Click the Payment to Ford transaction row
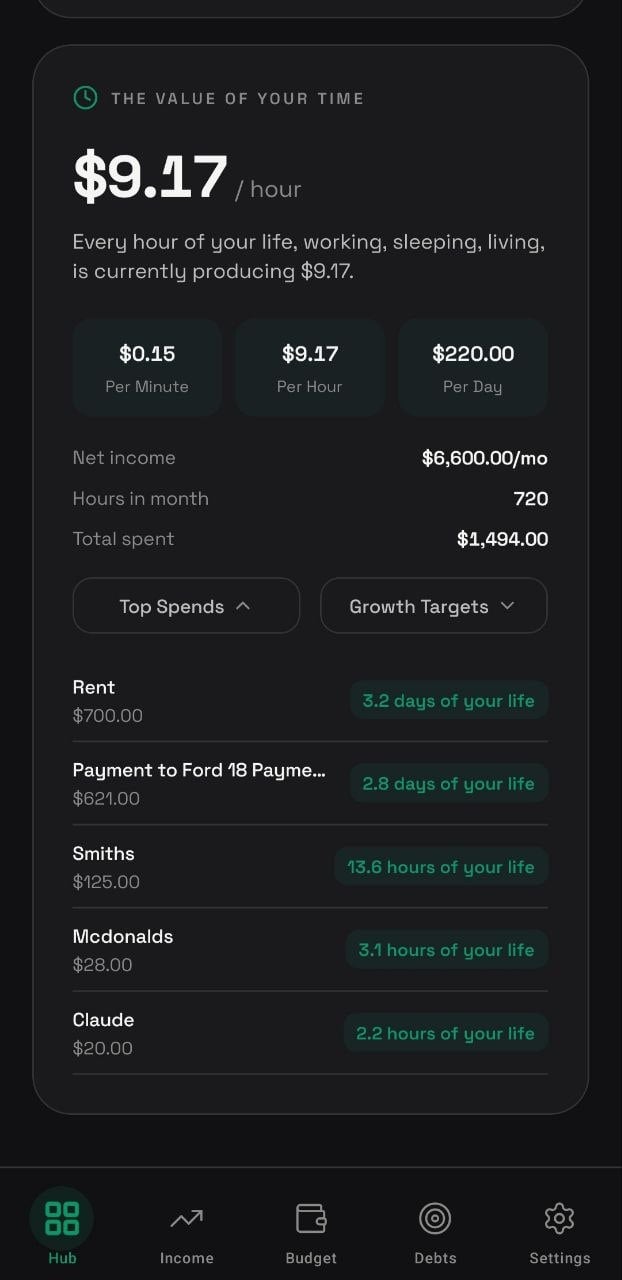 tap(200, 783)
